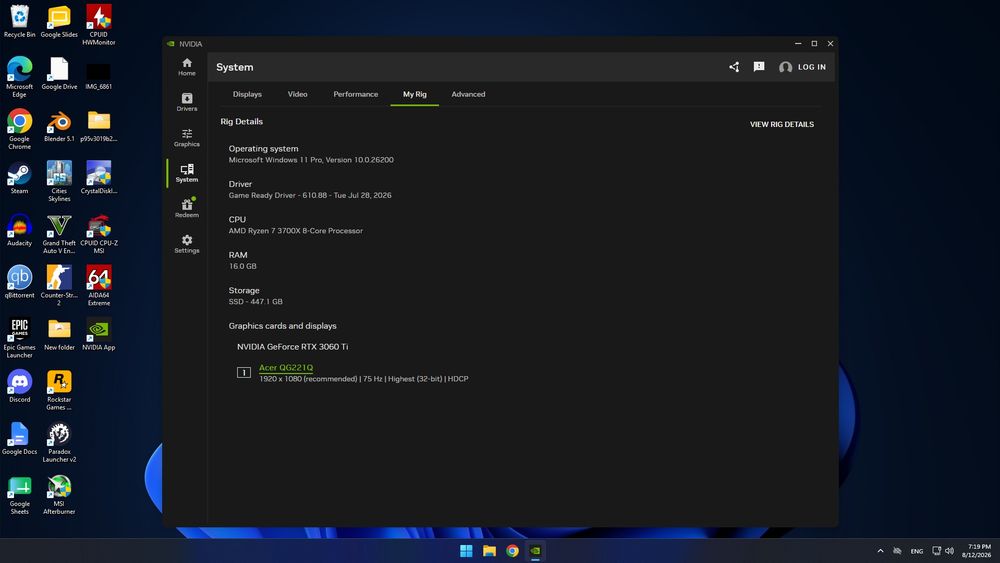Open Chrome from the taskbar
The image size is (1000, 563).
tap(512, 551)
